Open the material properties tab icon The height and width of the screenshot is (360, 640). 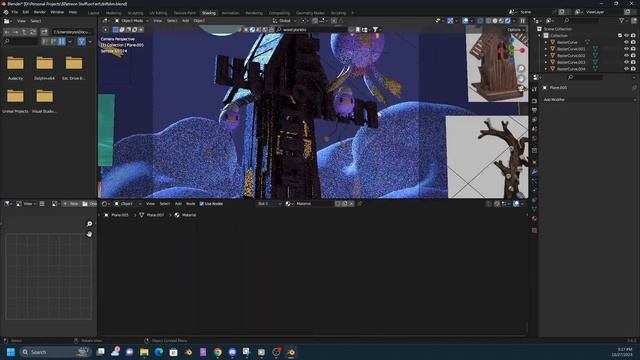tap(534, 218)
